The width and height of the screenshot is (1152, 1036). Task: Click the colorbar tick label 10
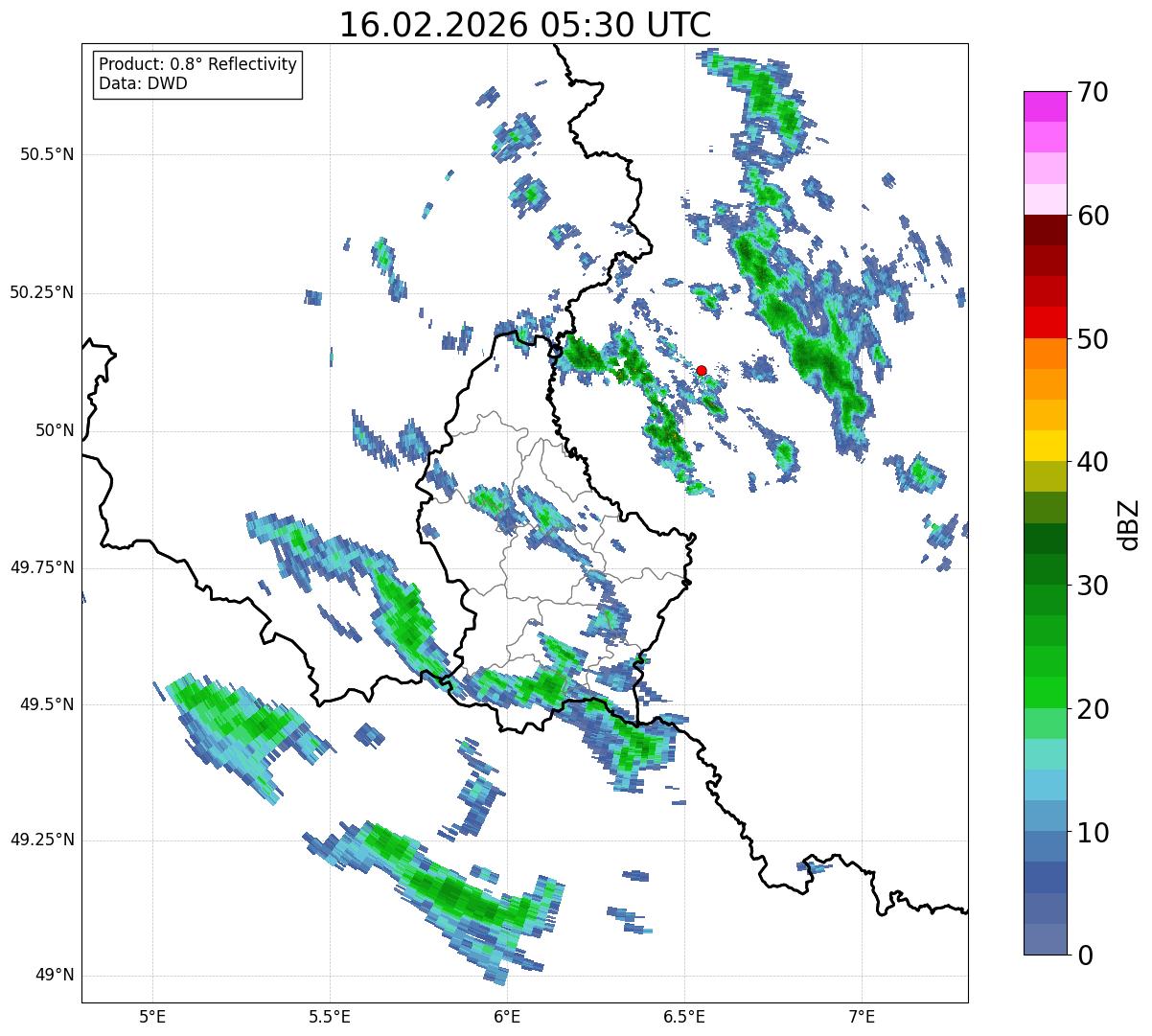click(1093, 832)
